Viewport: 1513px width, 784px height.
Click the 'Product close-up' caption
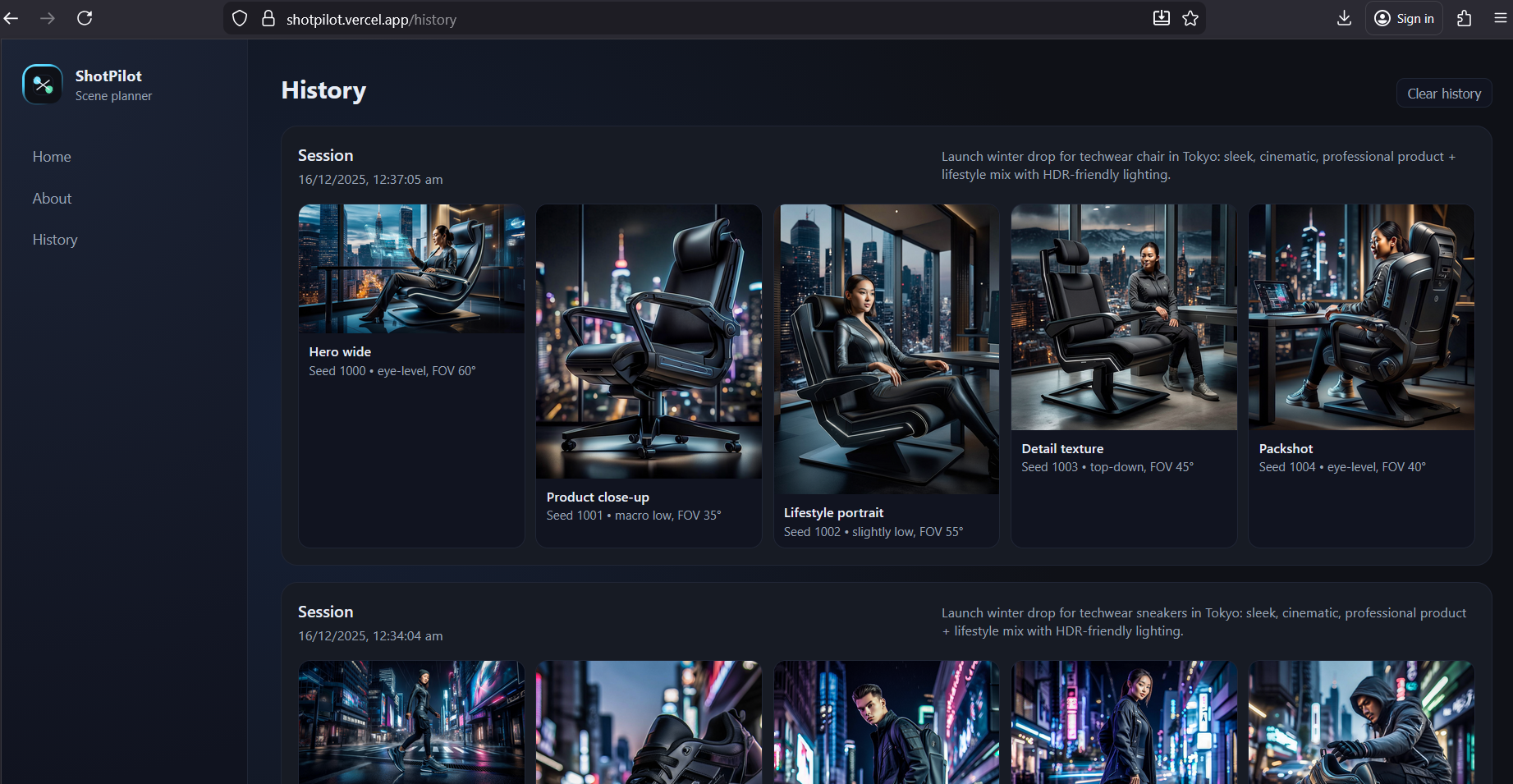[x=598, y=497]
